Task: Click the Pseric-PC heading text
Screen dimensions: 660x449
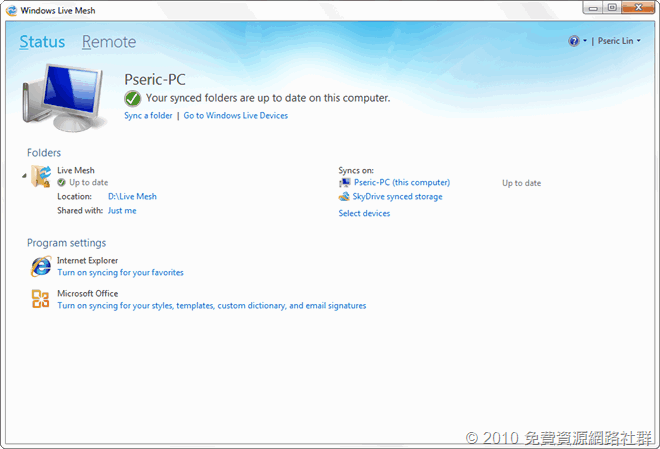Action: [155, 80]
